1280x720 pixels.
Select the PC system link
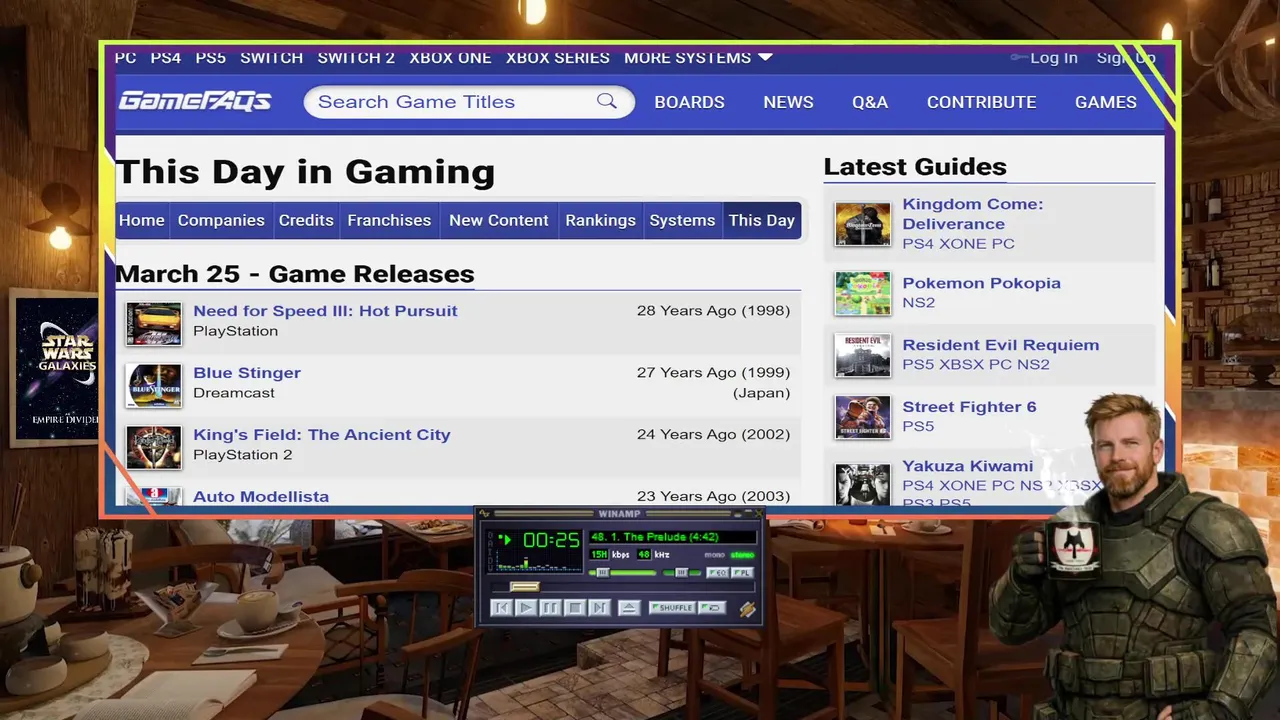pos(125,58)
